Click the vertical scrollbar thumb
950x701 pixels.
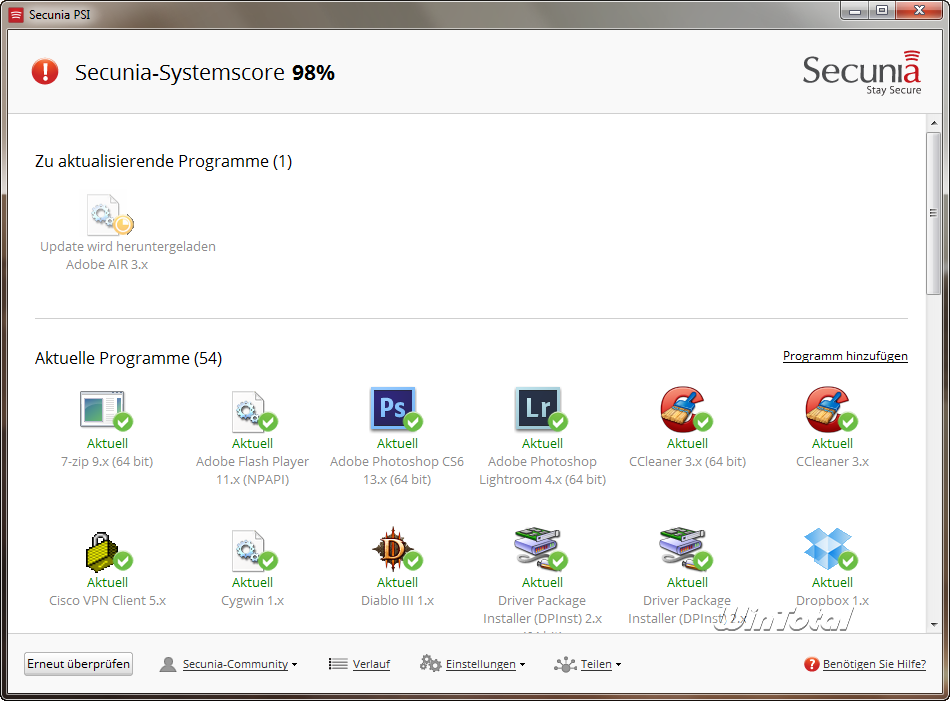933,213
